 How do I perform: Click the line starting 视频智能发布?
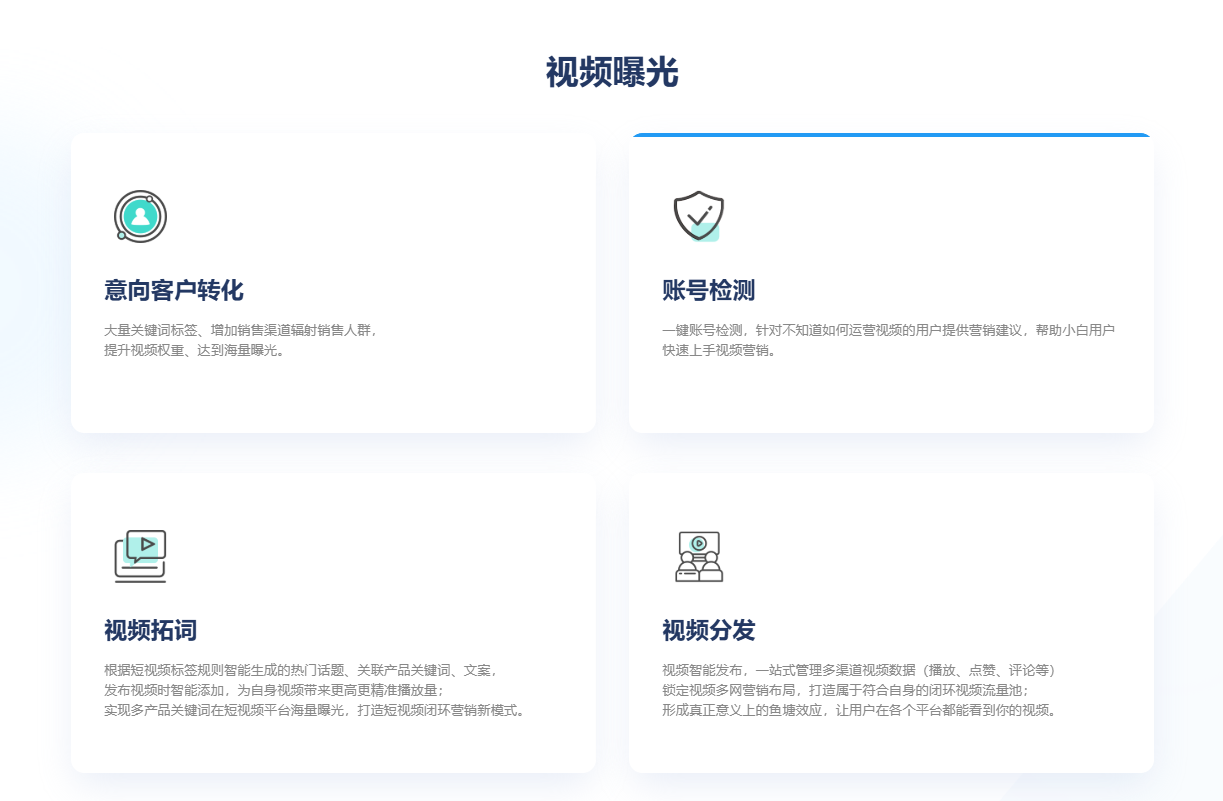[858, 670]
